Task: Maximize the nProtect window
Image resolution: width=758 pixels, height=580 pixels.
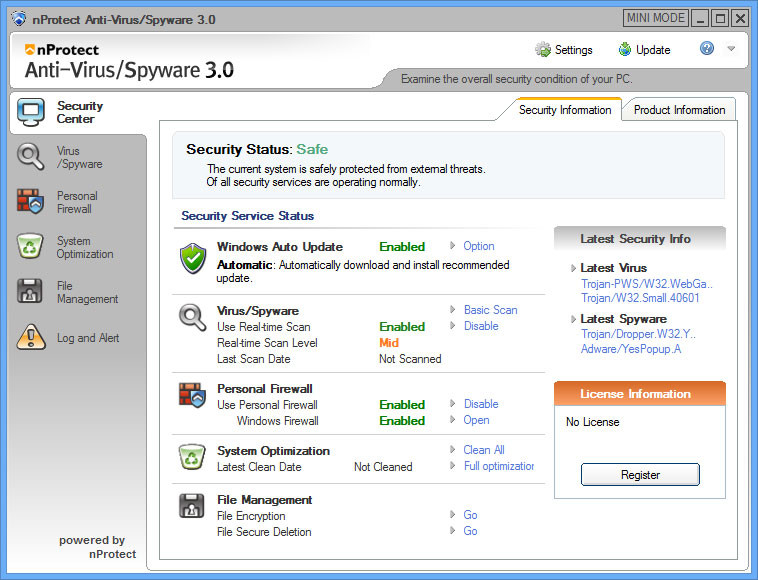Action: point(720,18)
